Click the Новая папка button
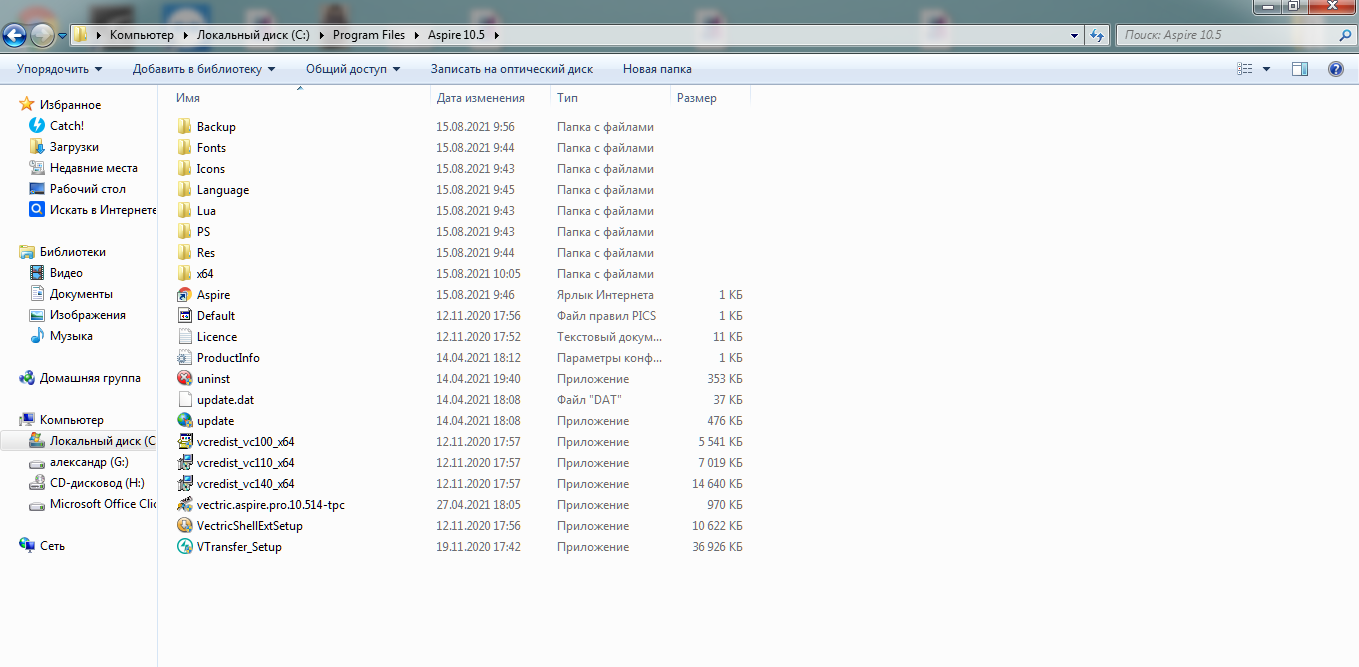This screenshot has width=1359, height=667. (x=657, y=69)
